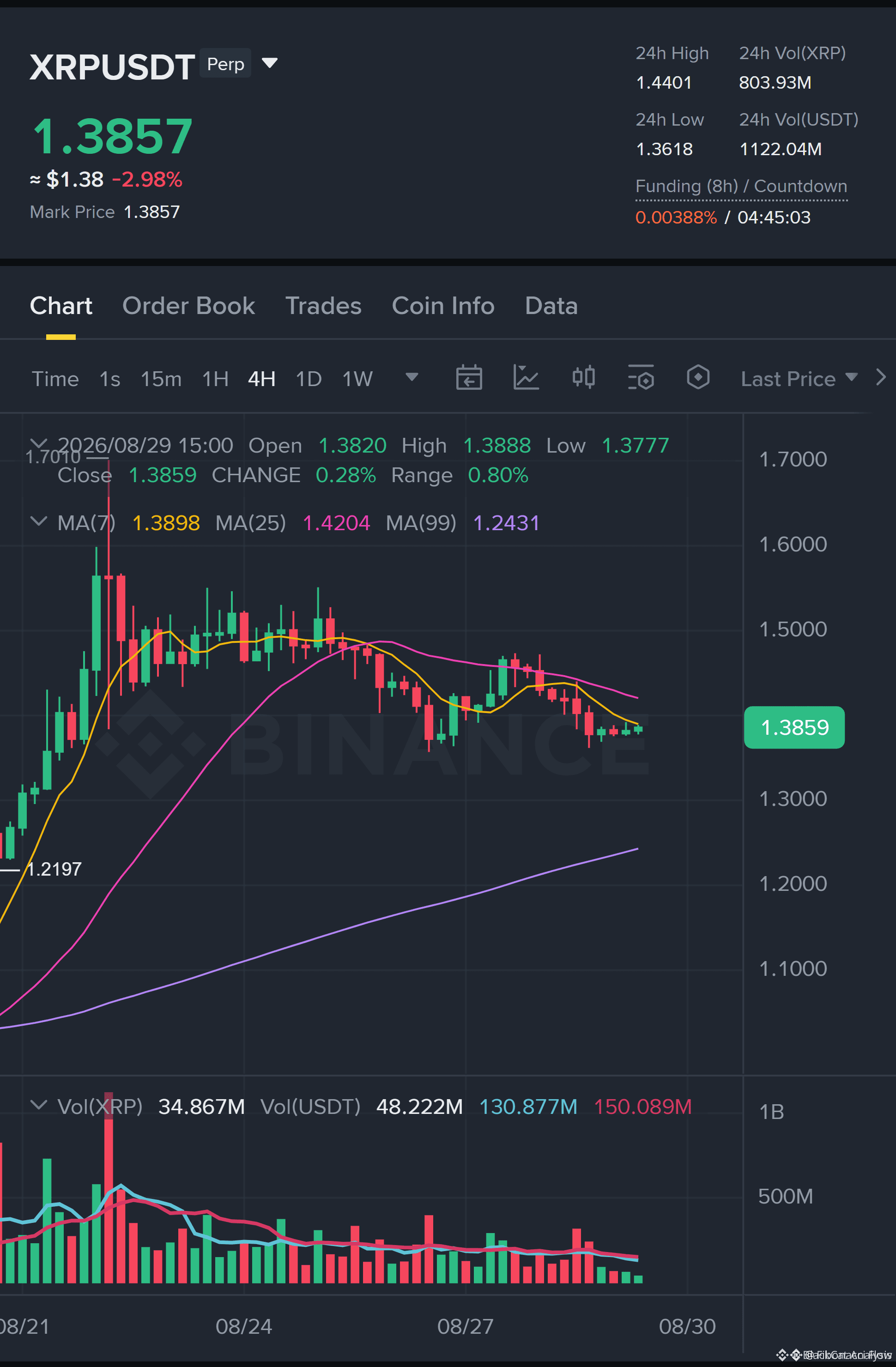Select the Time chart view
The width and height of the screenshot is (896, 1367).
coord(55,379)
